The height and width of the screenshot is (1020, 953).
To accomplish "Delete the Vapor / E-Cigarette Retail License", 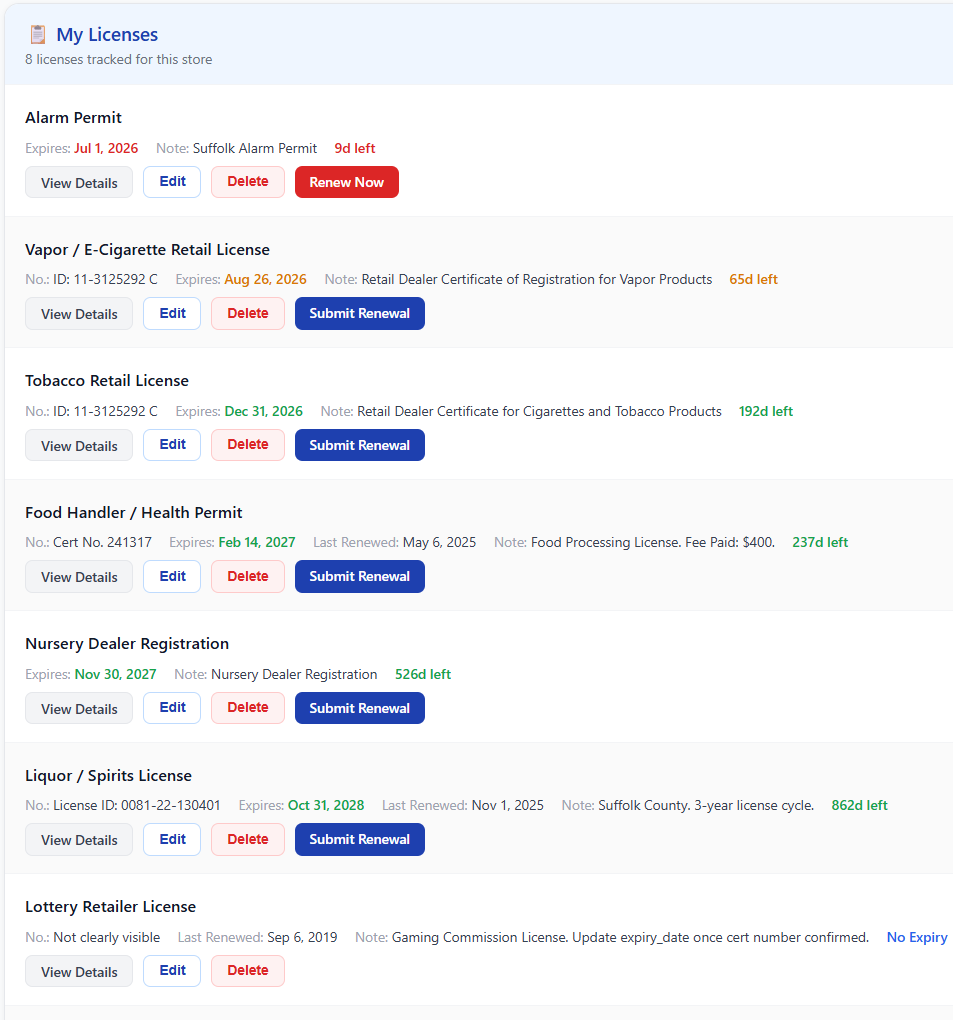I will tap(248, 314).
